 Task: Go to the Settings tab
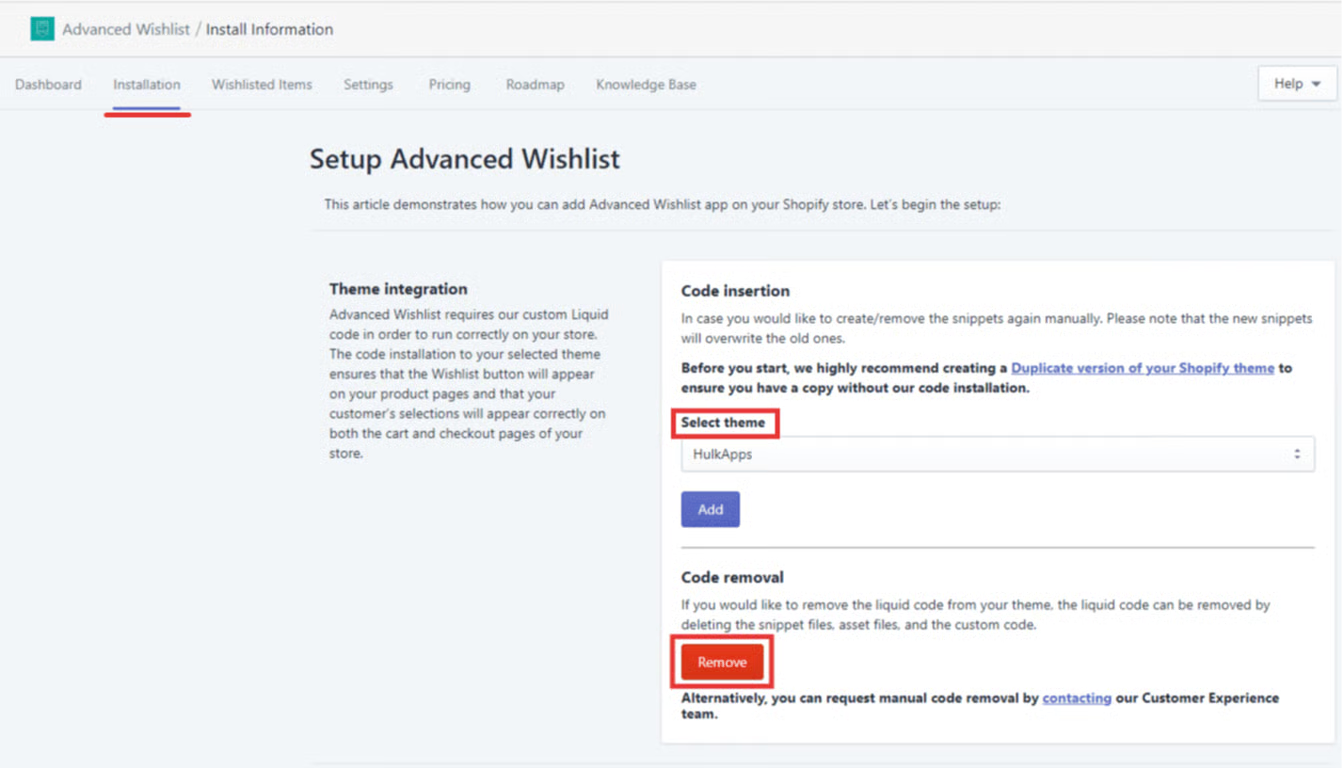click(368, 85)
